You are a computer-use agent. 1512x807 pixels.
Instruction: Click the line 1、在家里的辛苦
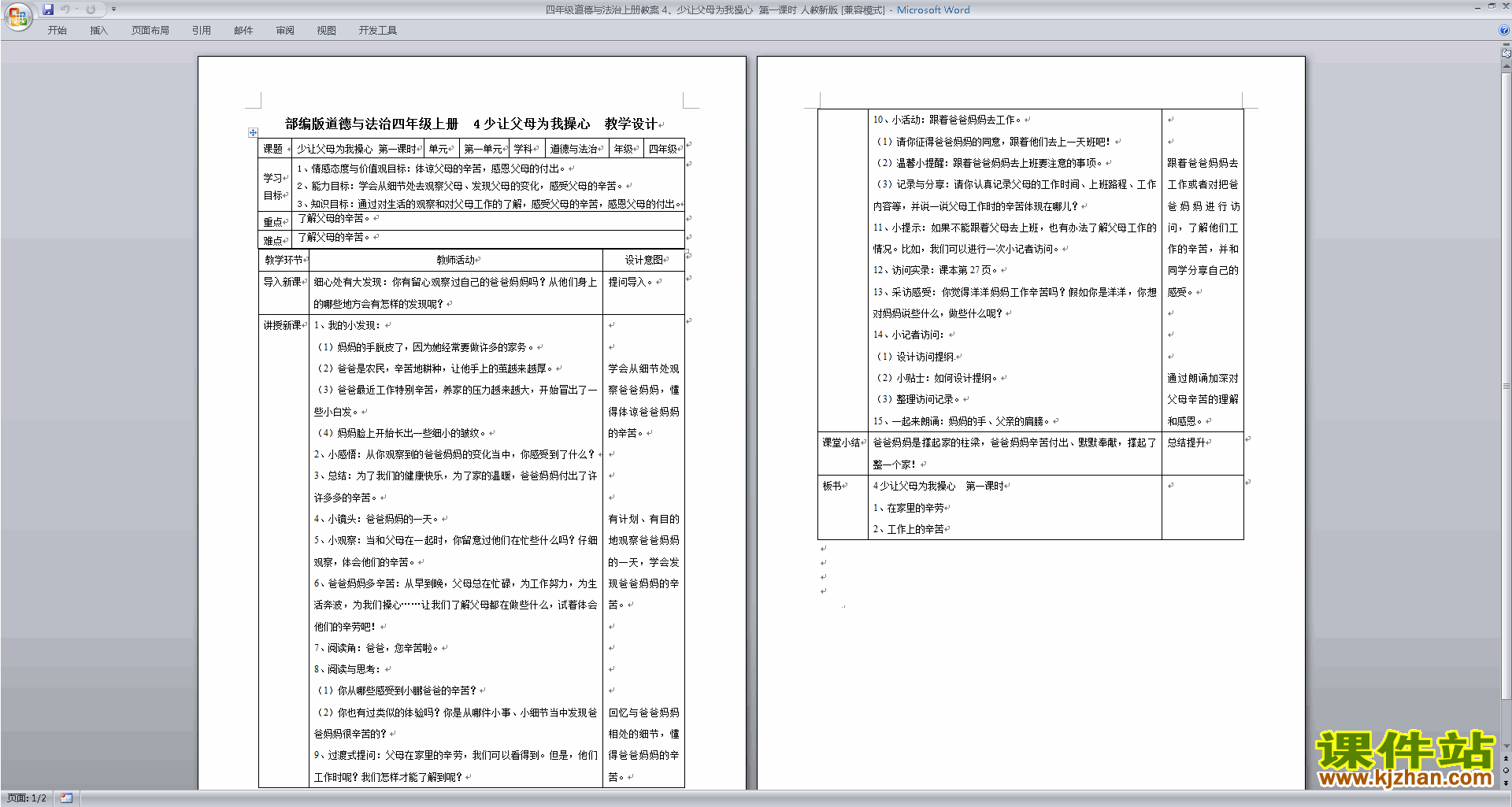click(x=909, y=508)
